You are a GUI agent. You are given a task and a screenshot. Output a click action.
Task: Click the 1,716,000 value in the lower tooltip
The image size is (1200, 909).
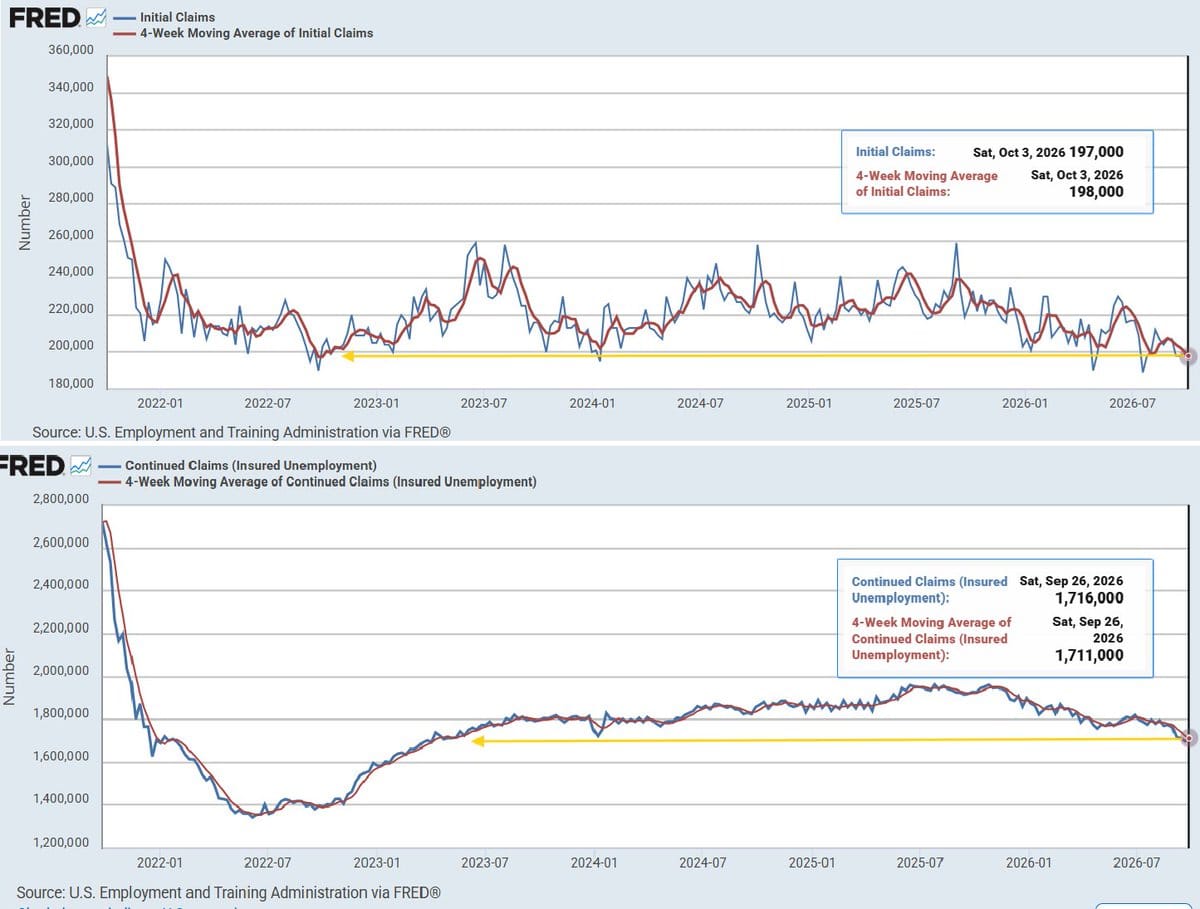(1089, 598)
